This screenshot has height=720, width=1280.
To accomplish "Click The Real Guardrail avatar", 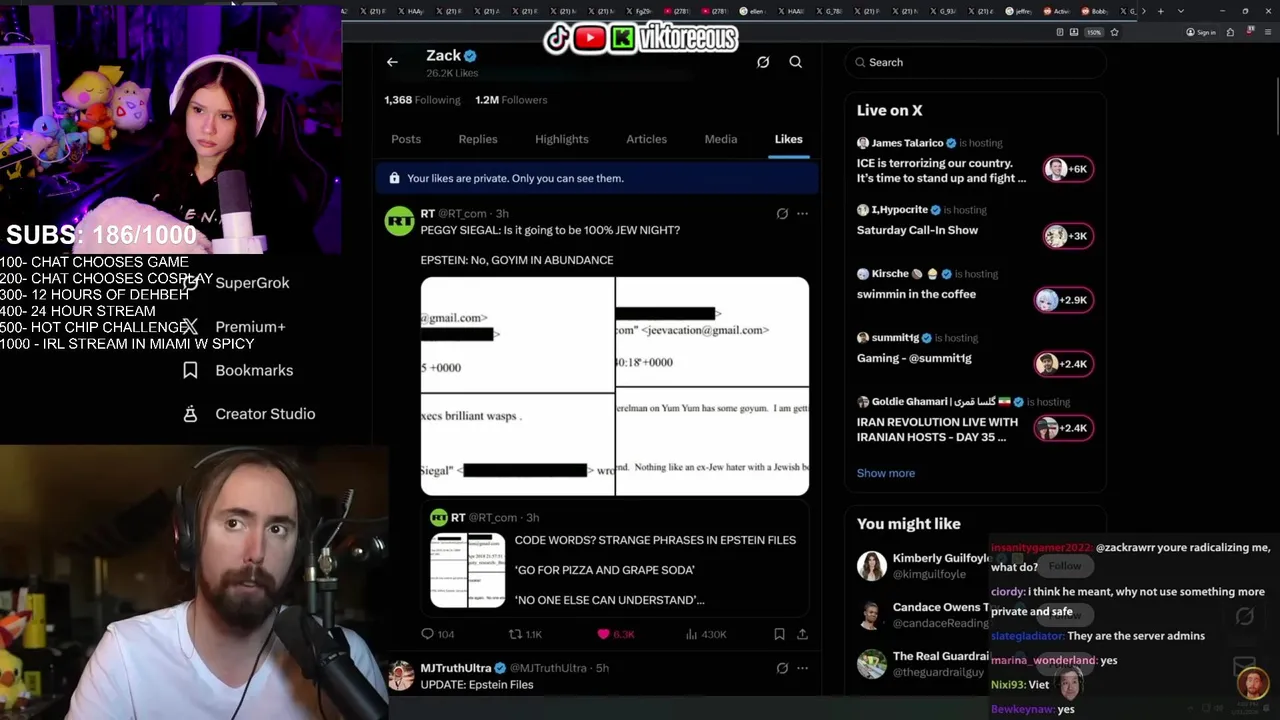I will tap(872, 663).
